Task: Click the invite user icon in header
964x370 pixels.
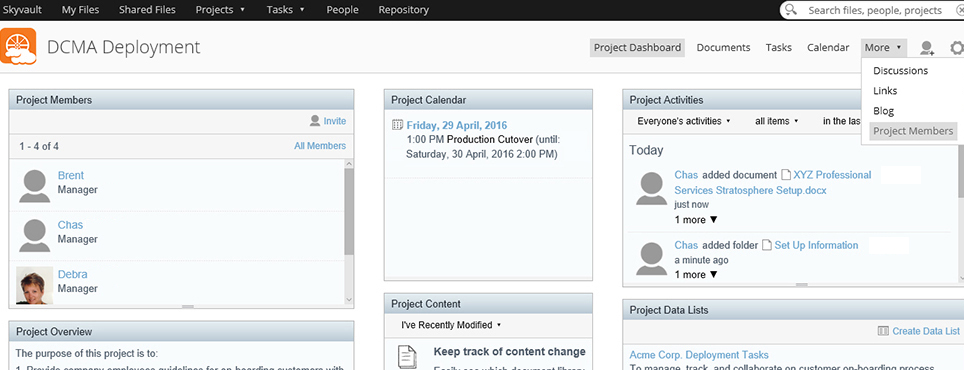Action: coord(926,48)
